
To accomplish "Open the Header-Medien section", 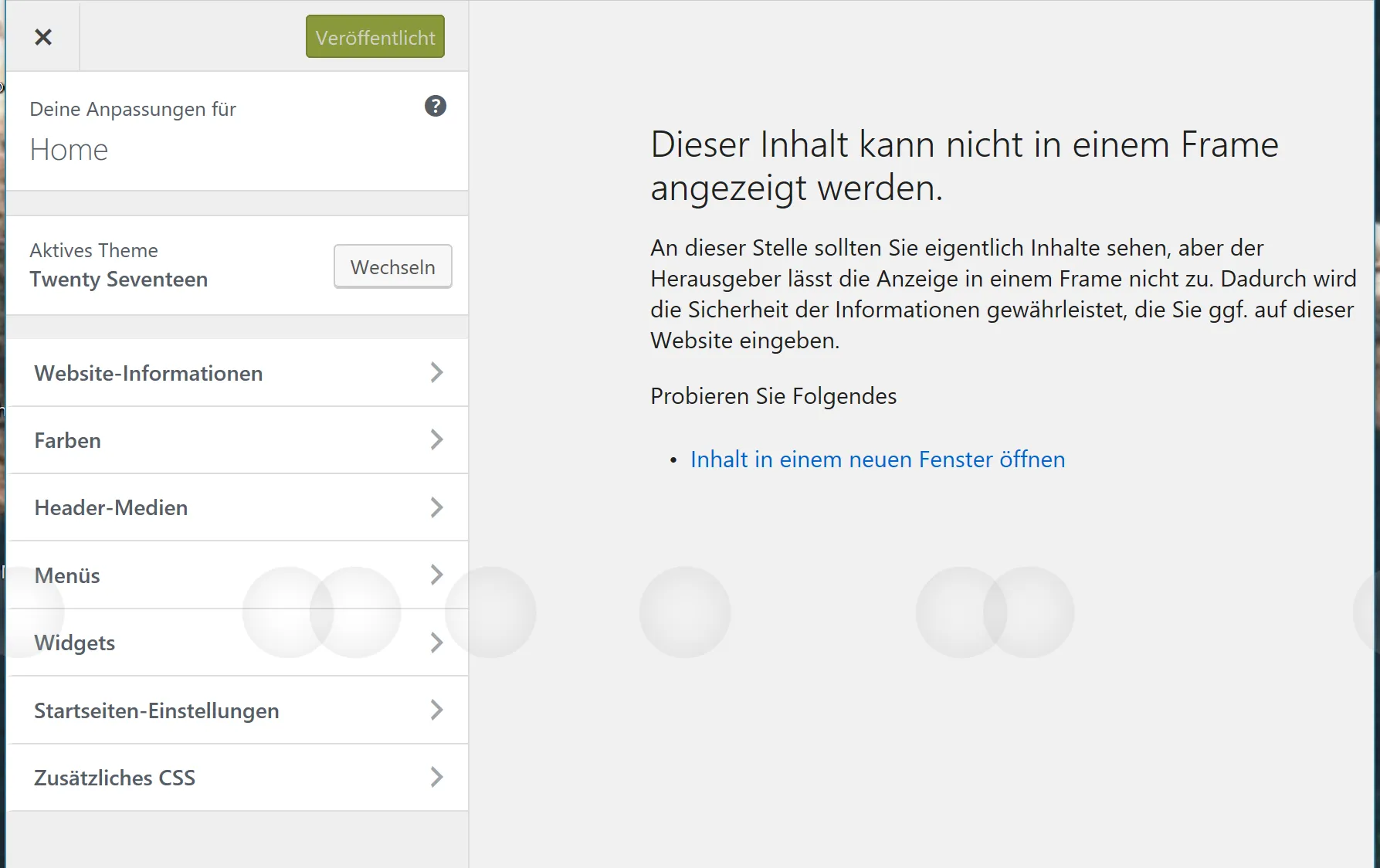I will (x=237, y=507).
